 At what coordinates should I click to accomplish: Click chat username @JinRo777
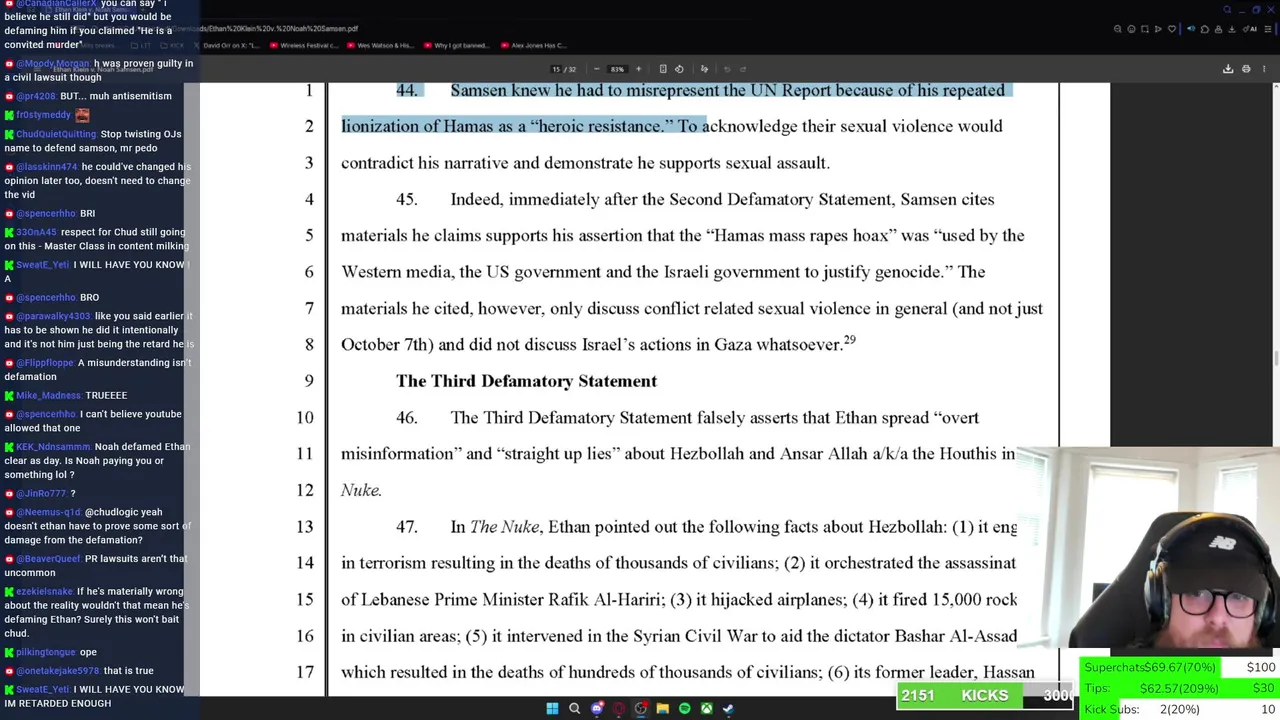click(x=41, y=494)
